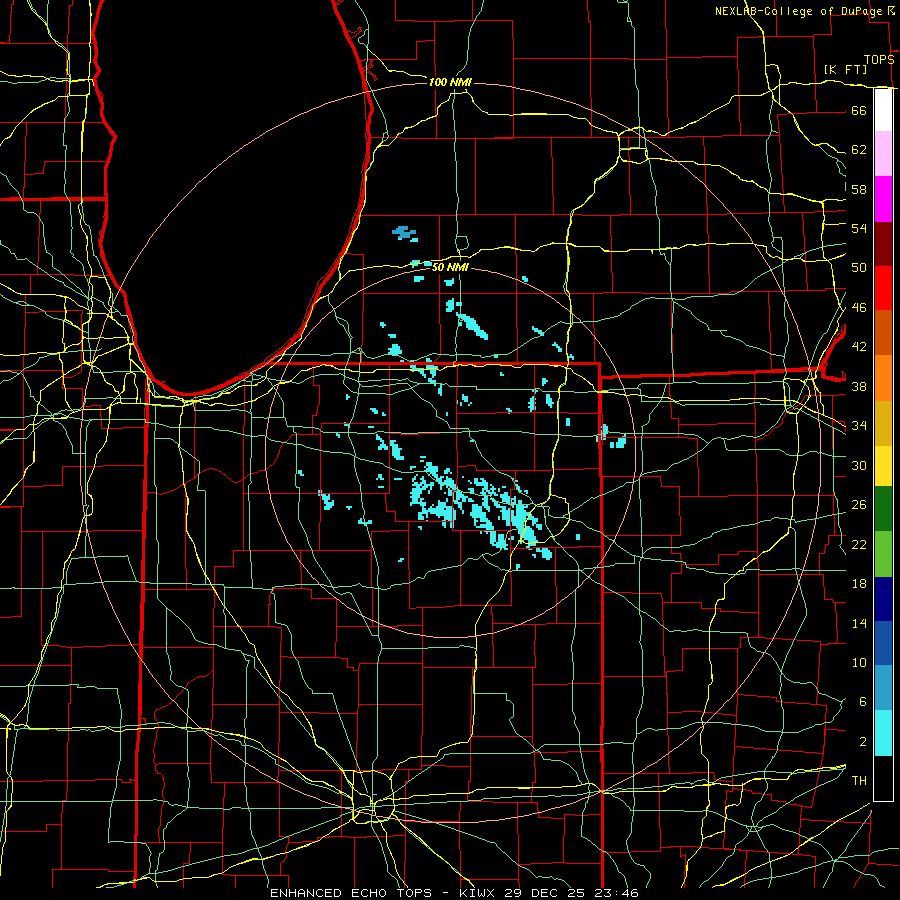Click the '50 NMI' range ring label
Image resolution: width=900 pixels, height=900 pixels.
450,267
